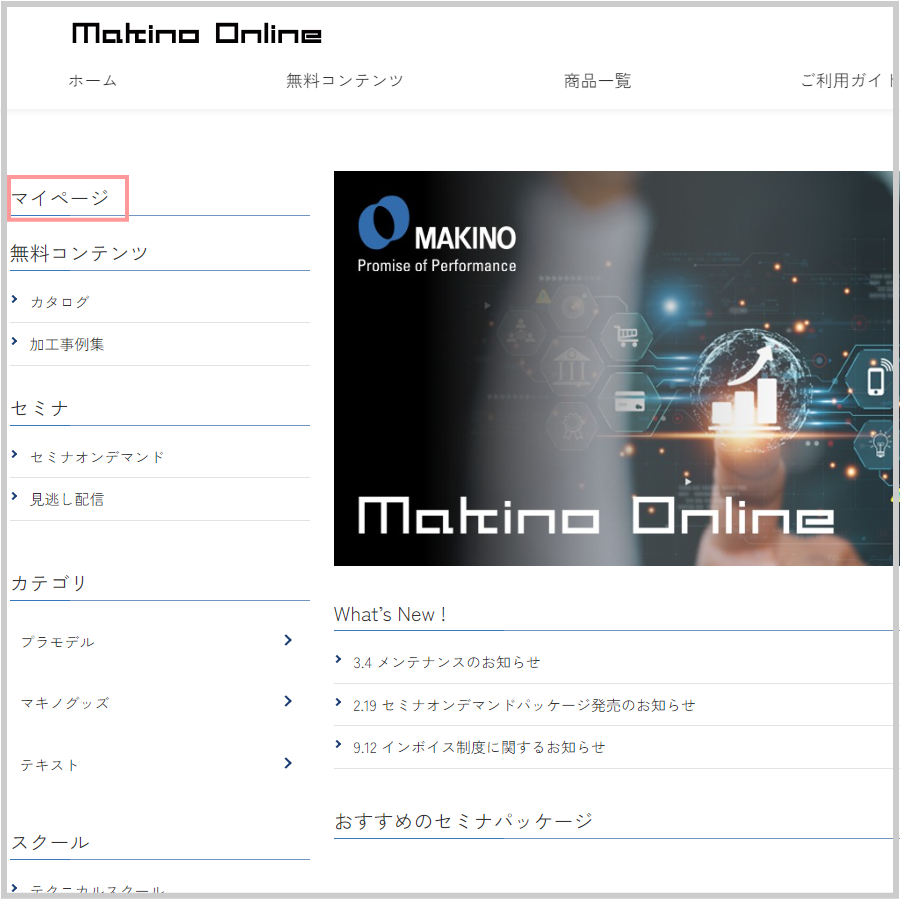Open the カタログ link
The width and height of the screenshot is (900, 900).
click(x=60, y=301)
